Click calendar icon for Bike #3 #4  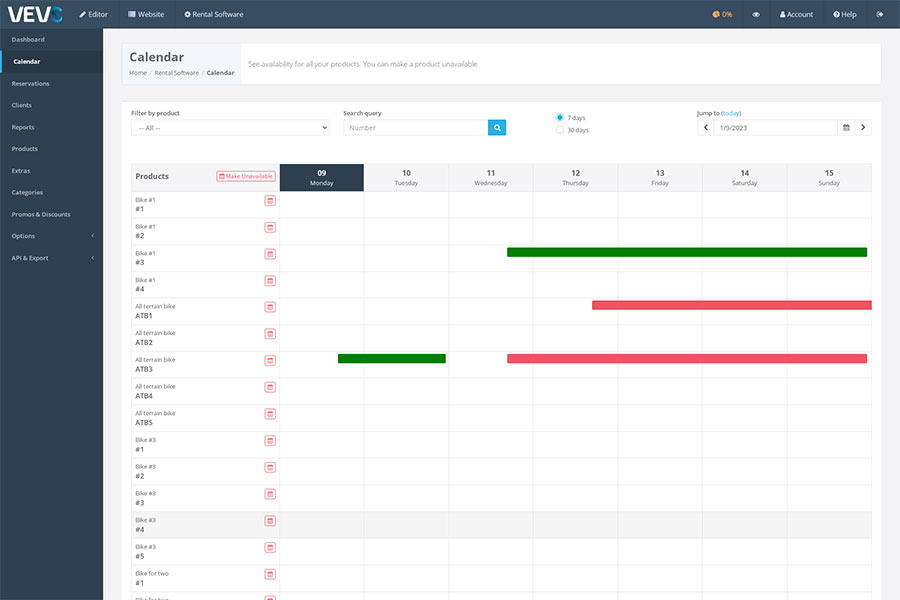coord(270,521)
